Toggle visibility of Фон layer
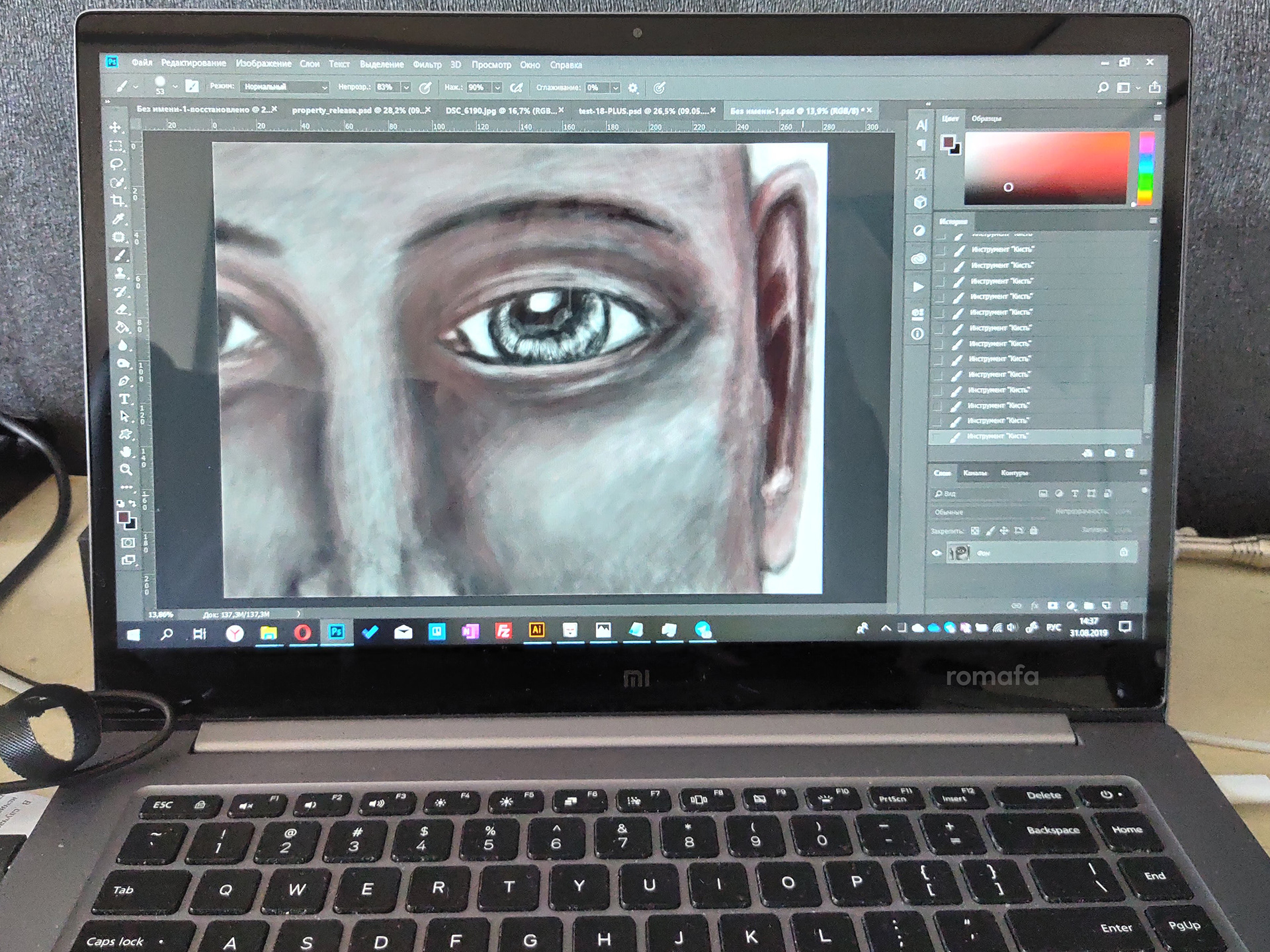The height and width of the screenshot is (952, 1270). (937, 553)
